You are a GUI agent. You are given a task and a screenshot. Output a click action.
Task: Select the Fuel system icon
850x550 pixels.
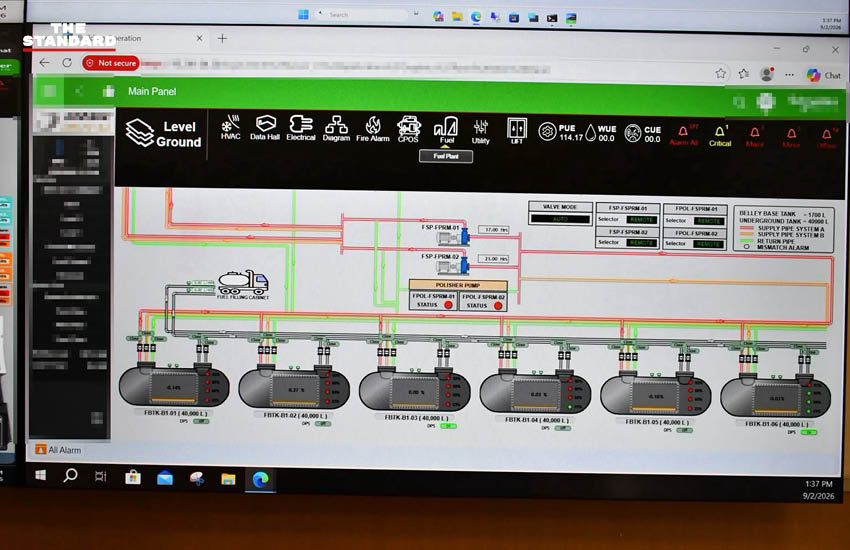[446, 130]
